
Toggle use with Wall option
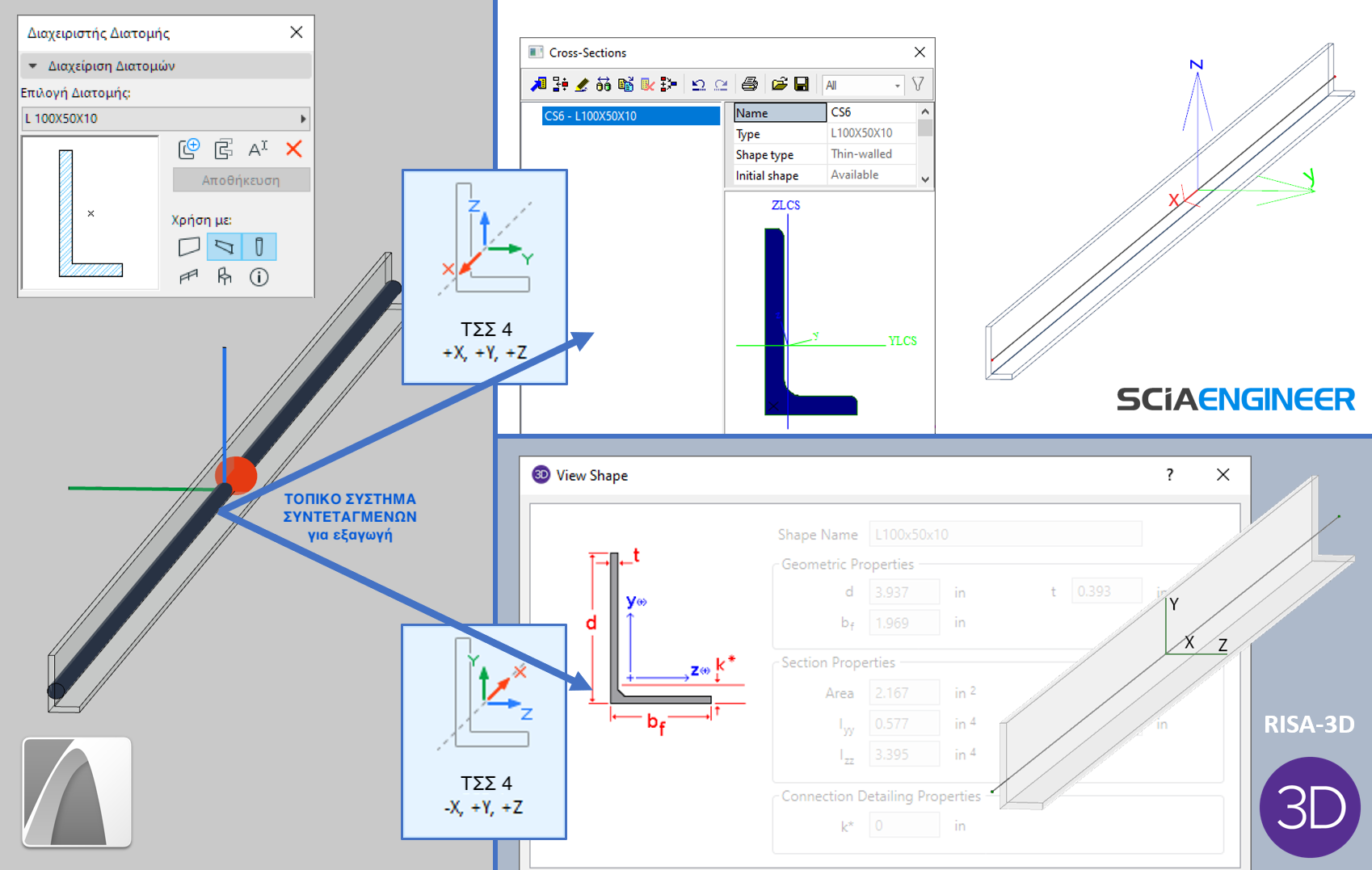point(189,247)
